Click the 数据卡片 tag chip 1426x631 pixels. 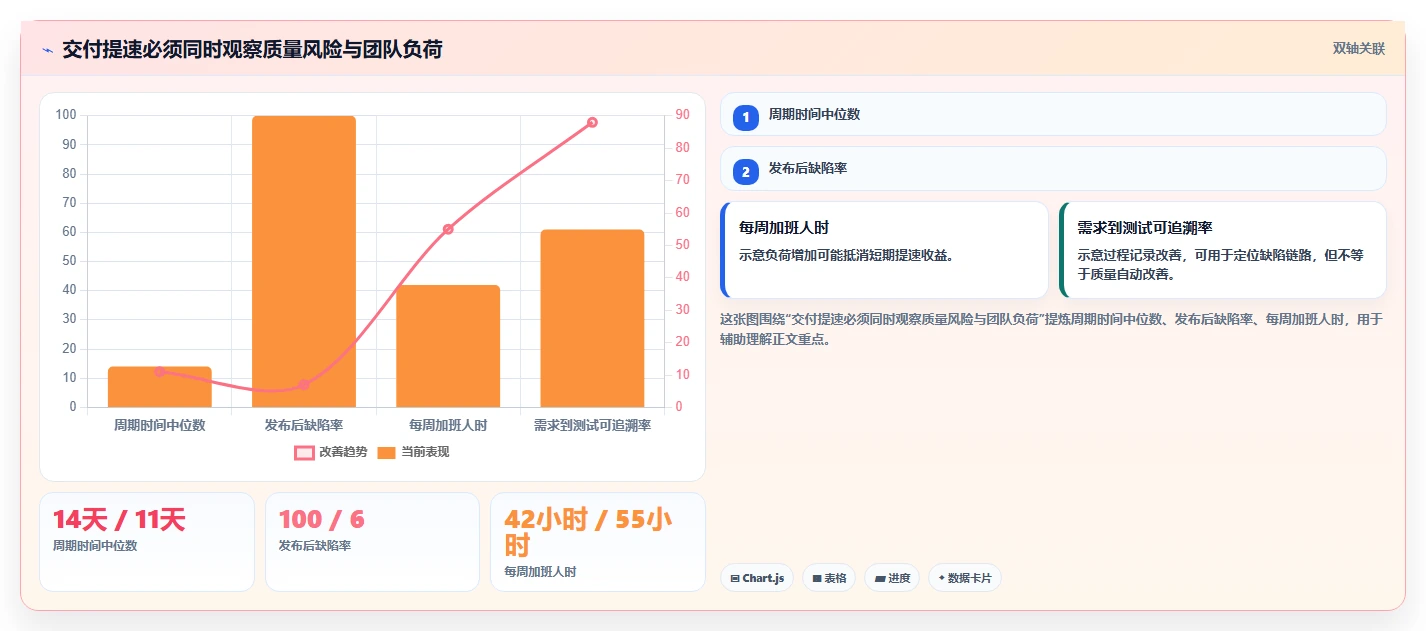(965, 578)
